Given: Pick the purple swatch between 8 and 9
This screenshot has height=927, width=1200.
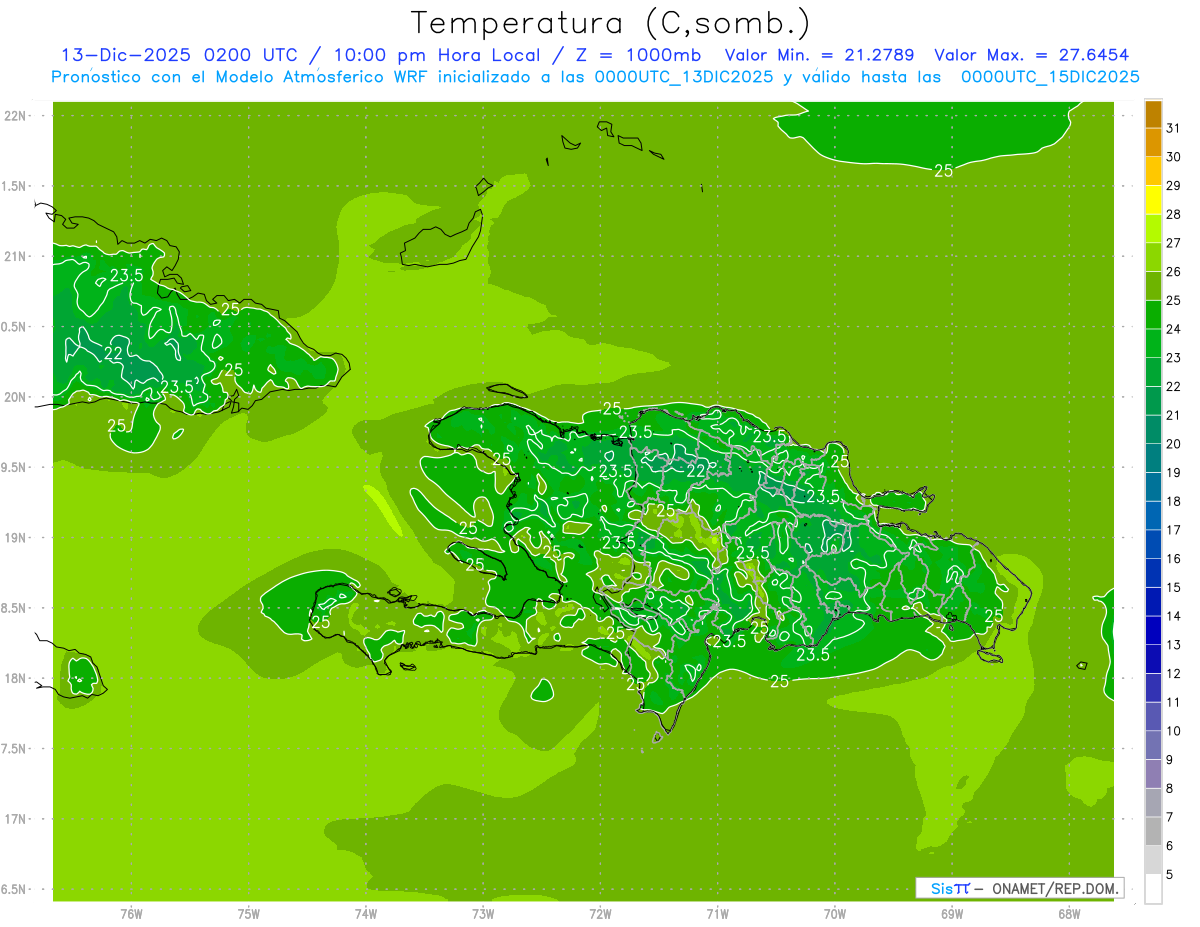Looking at the screenshot, I should (1153, 774).
